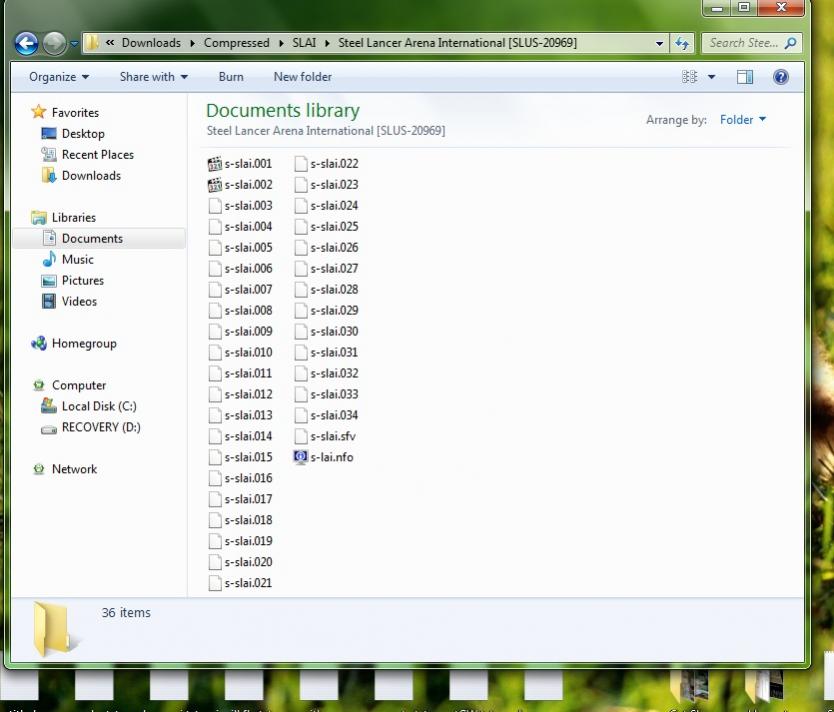The image size is (834, 712).
Task: Toggle the preview pane button
Action: pyautogui.click(x=745, y=77)
